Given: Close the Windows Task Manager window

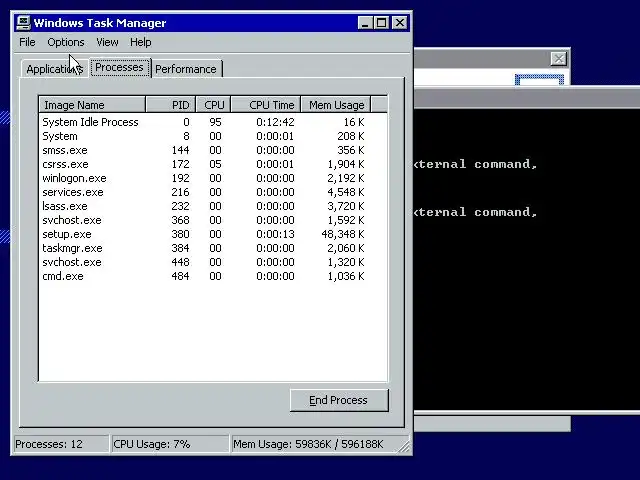Looking at the screenshot, I should click(x=400, y=22).
